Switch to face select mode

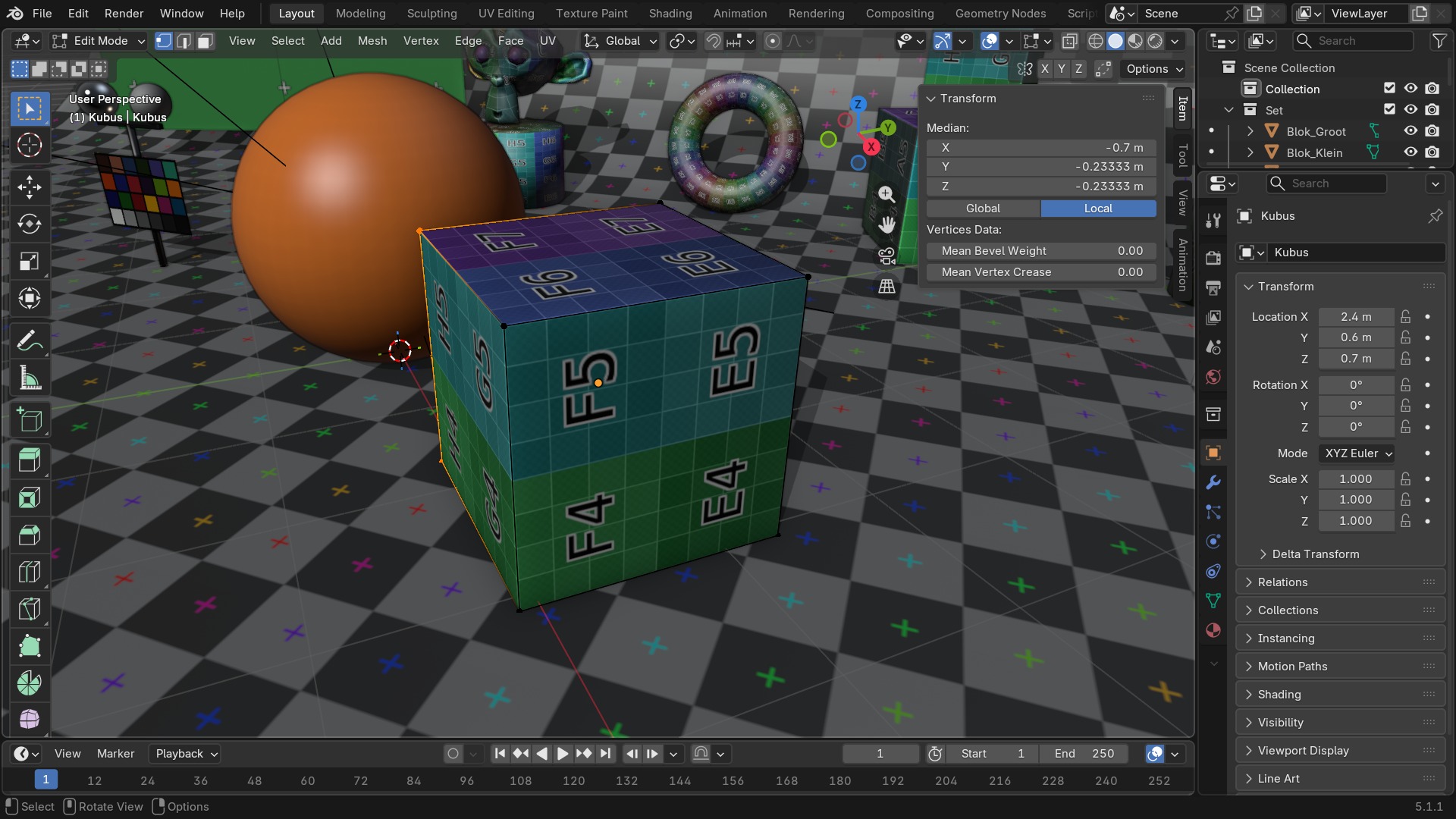[205, 41]
